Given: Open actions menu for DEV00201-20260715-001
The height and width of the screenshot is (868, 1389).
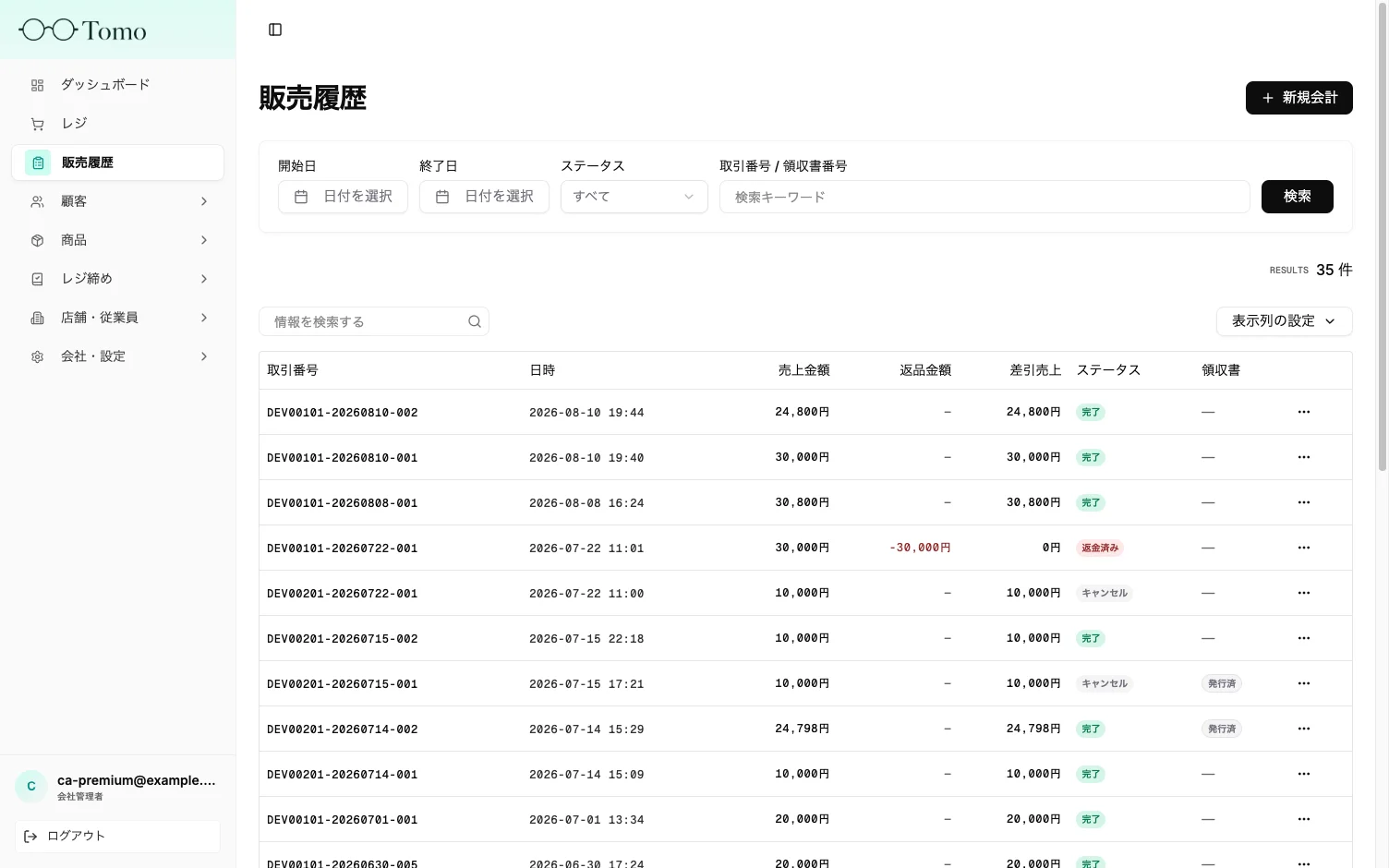Looking at the screenshot, I should (x=1304, y=683).
